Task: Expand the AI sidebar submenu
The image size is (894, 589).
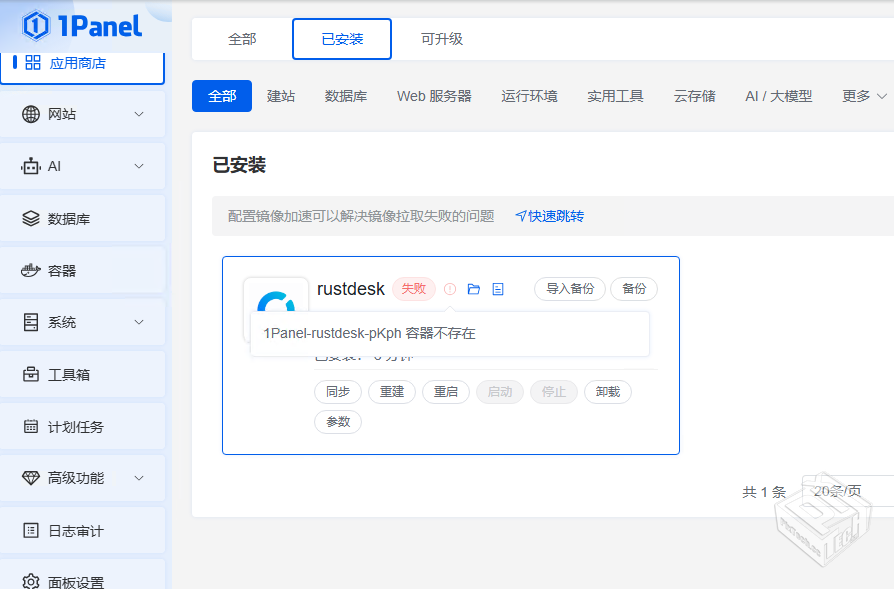Action: [x=139, y=166]
